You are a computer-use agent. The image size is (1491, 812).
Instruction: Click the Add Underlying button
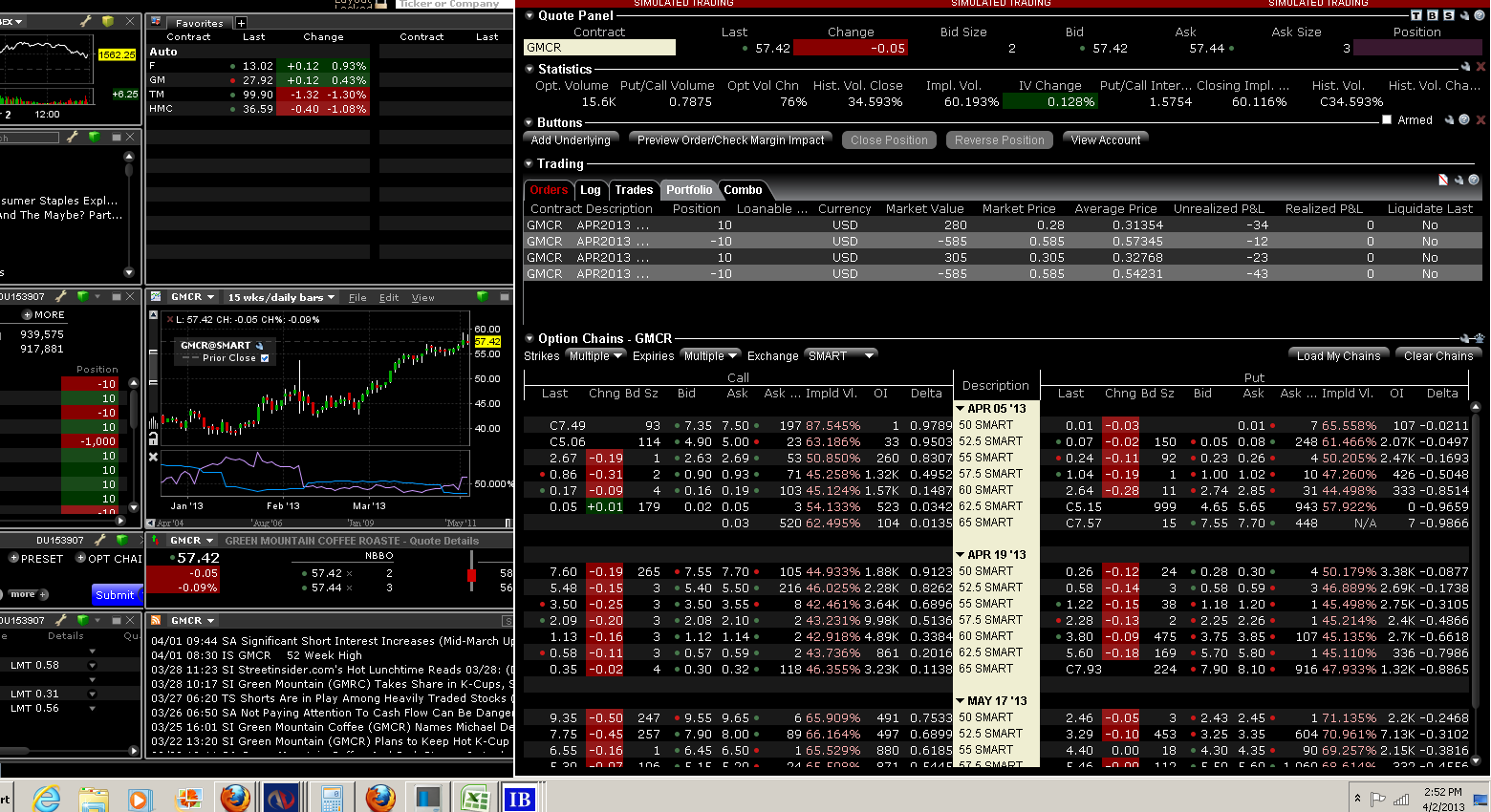point(571,140)
